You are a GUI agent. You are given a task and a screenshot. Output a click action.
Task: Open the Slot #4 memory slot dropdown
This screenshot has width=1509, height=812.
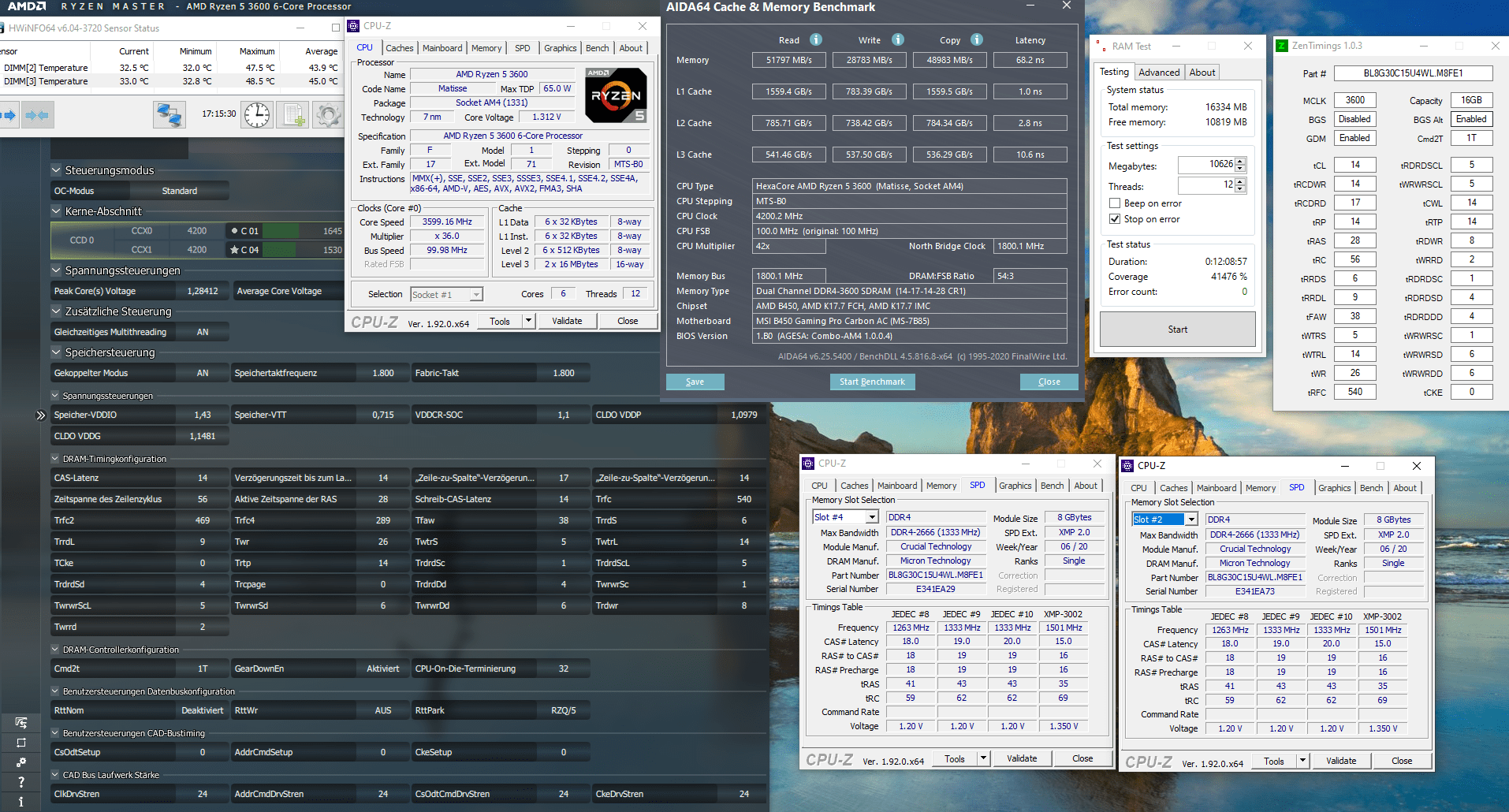coord(872,517)
